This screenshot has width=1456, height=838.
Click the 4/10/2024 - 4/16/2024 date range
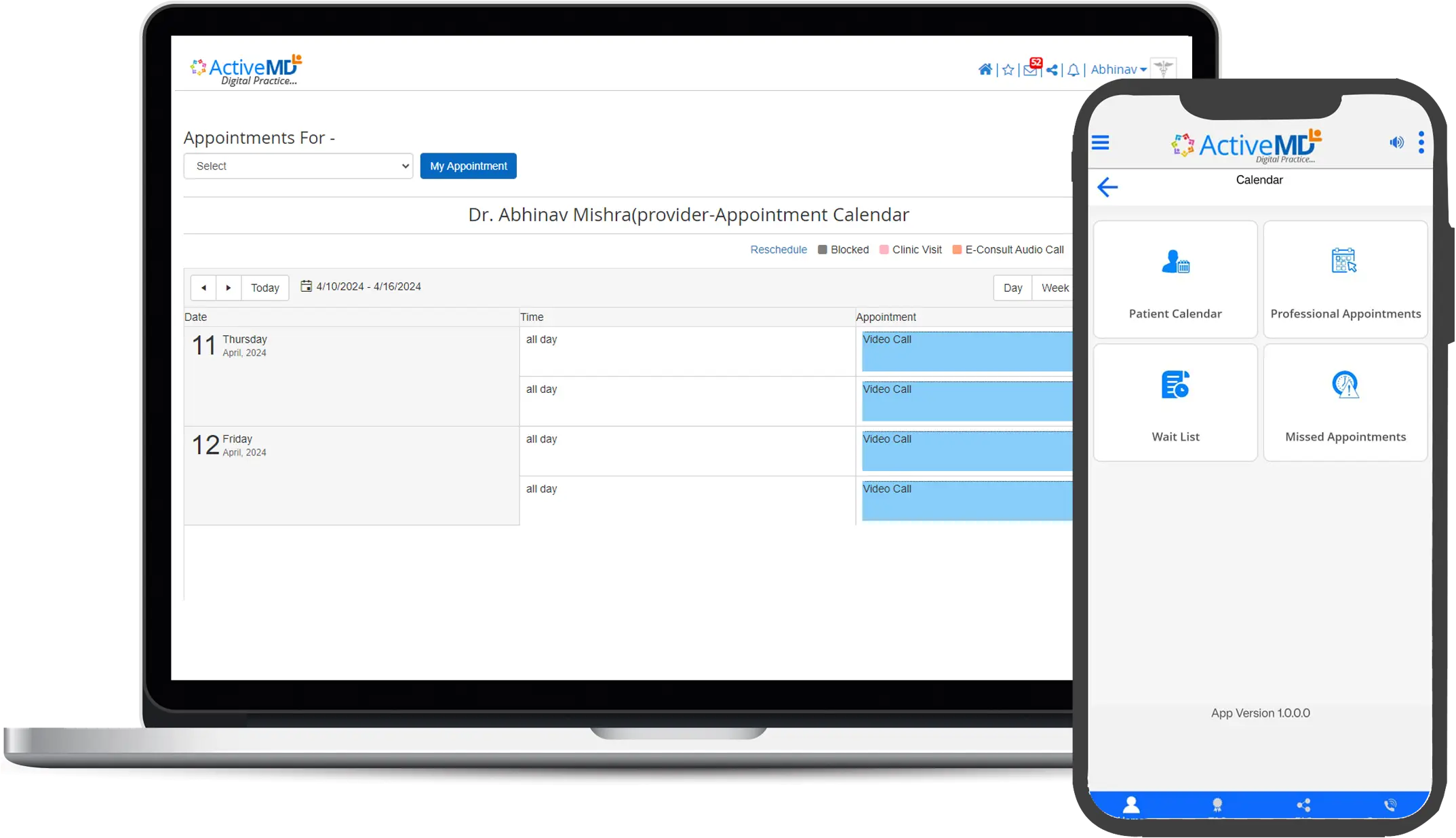pyautogui.click(x=368, y=286)
